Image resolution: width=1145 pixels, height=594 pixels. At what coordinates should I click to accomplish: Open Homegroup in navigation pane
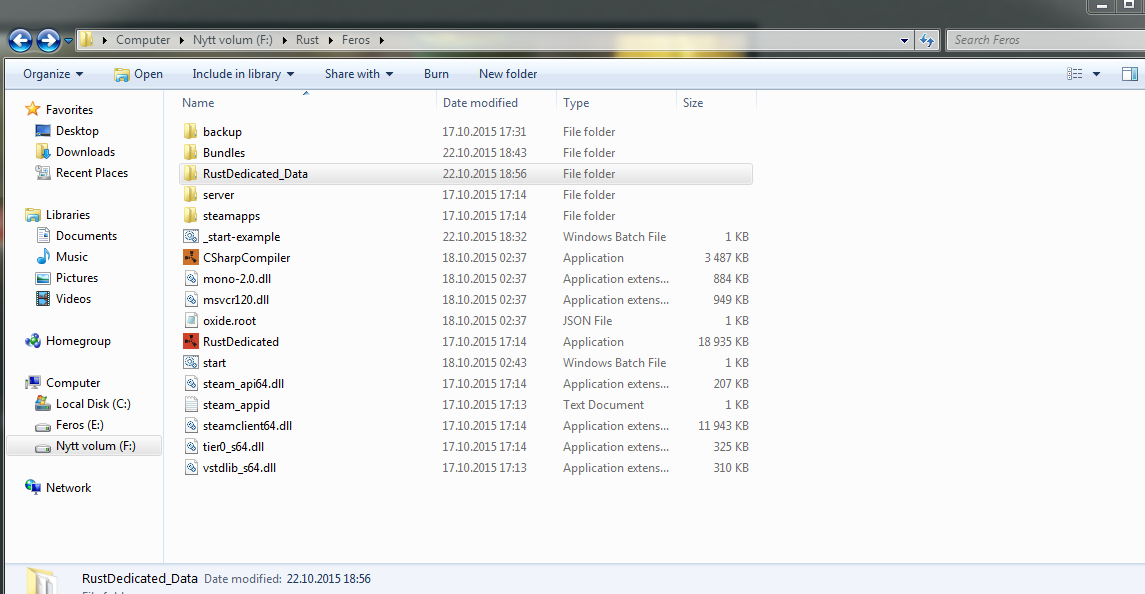tap(77, 341)
